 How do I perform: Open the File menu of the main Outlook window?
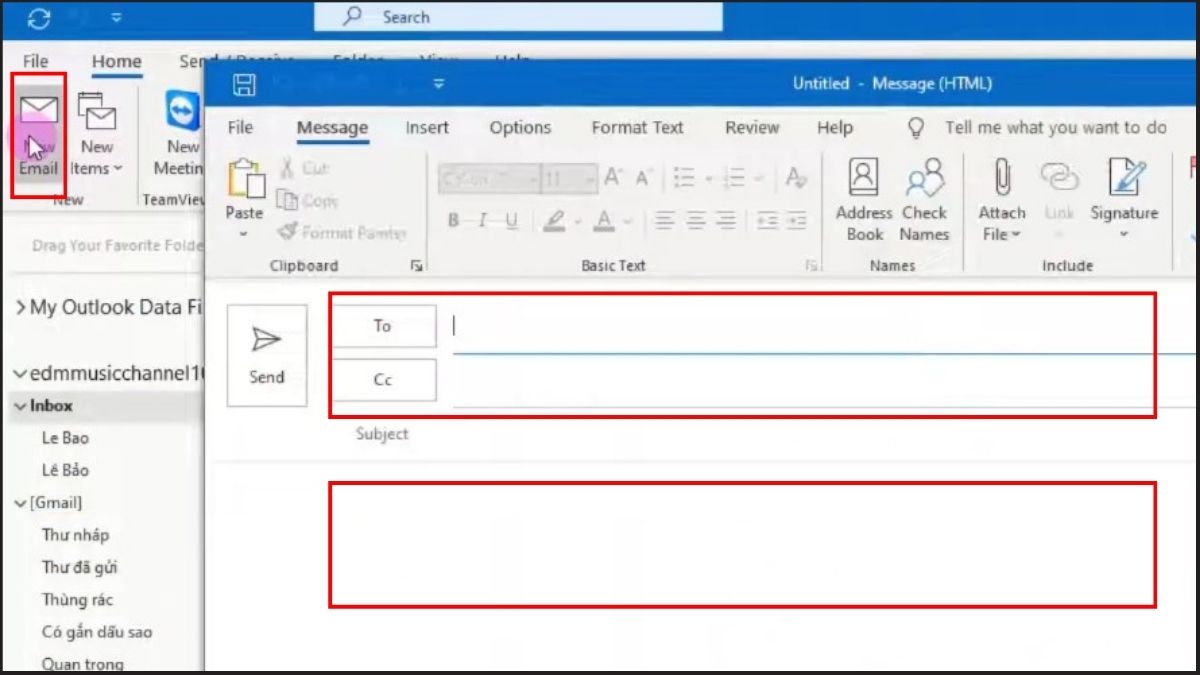pyautogui.click(x=36, y=62)
